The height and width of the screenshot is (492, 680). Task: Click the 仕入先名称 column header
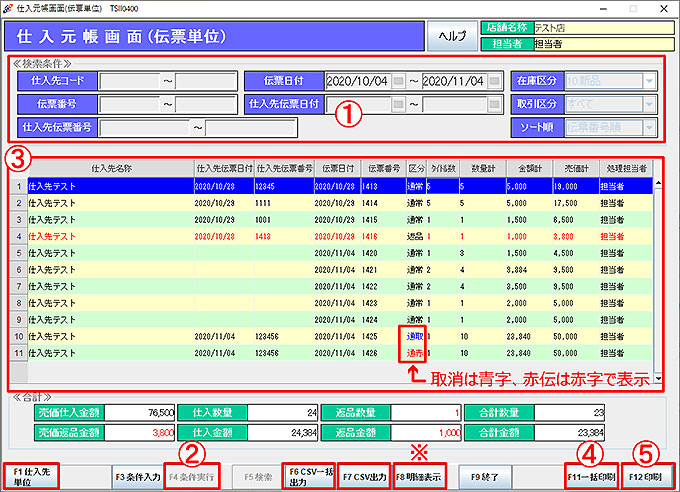(111, 168)
